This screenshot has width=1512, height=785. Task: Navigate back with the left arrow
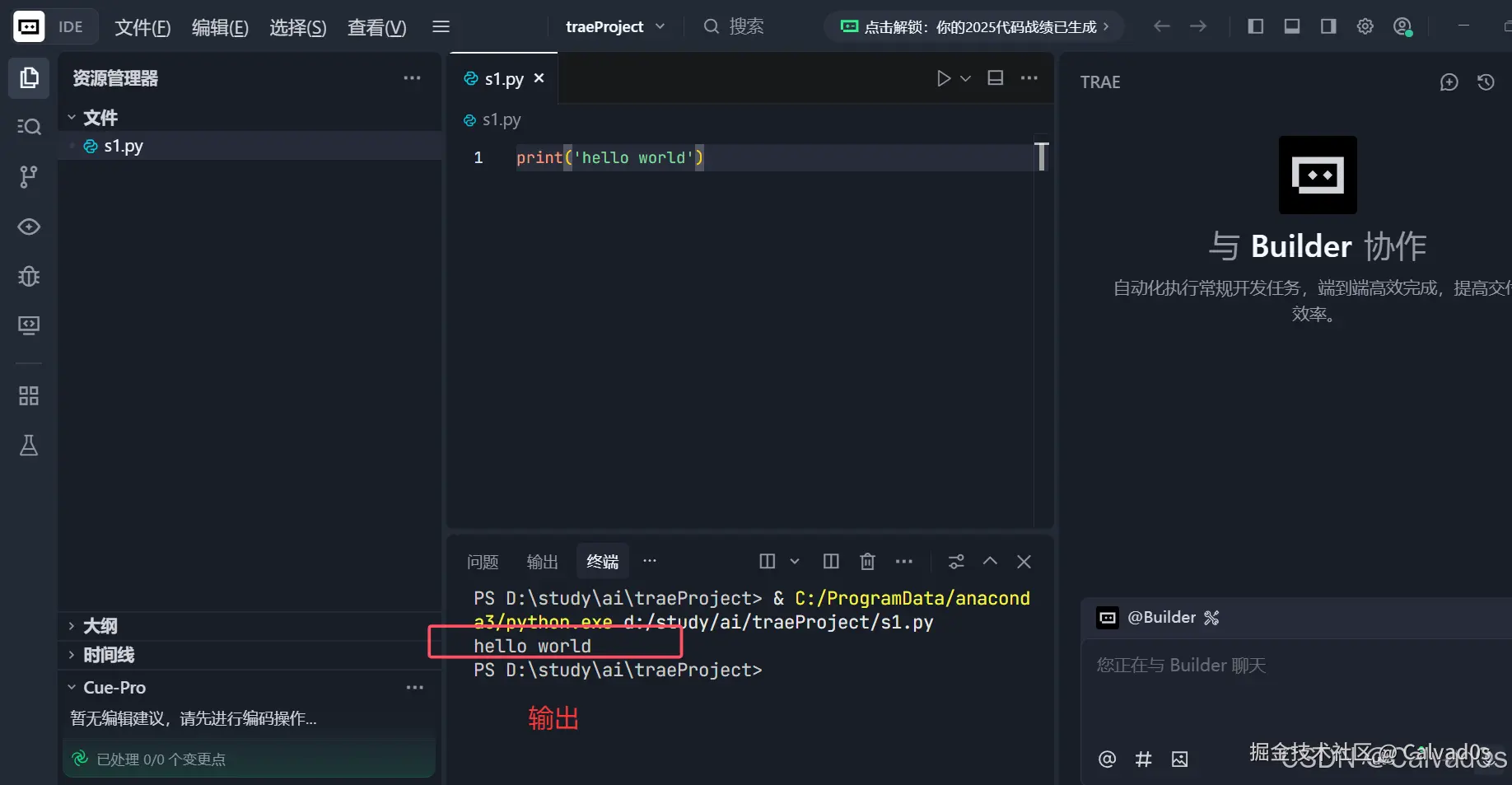pos(1162,26)
